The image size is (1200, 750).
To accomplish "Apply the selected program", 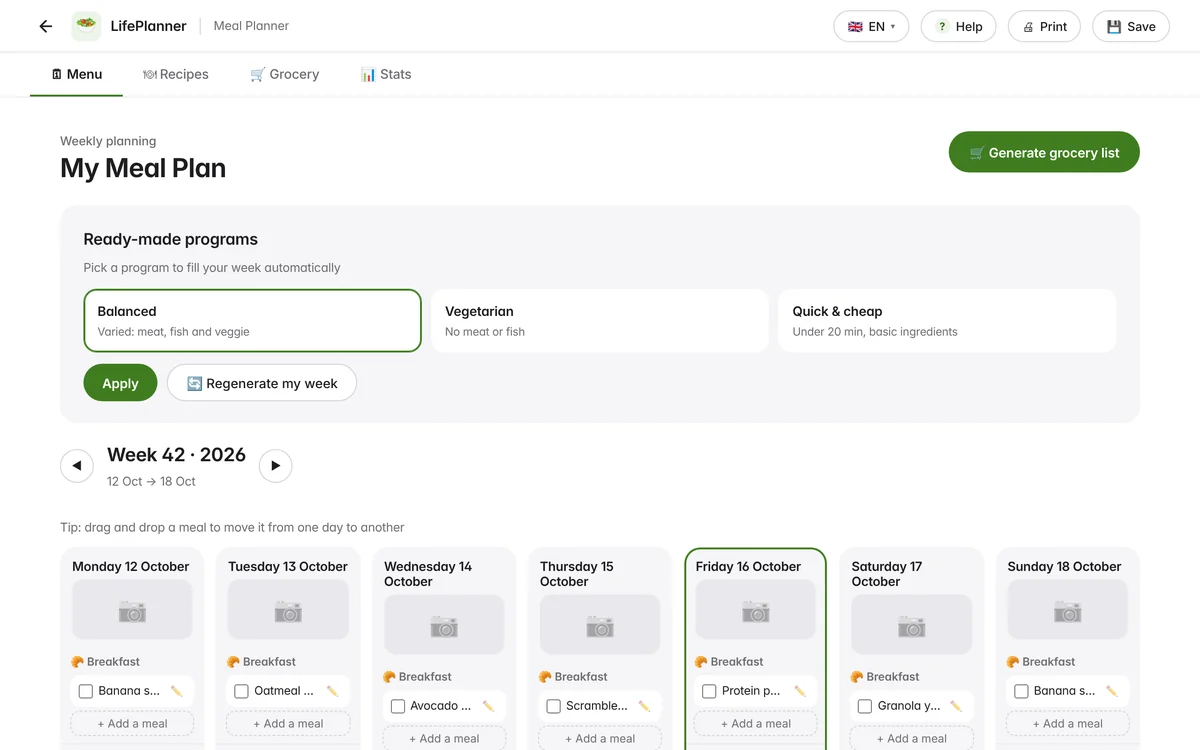I will pos(120,383).
